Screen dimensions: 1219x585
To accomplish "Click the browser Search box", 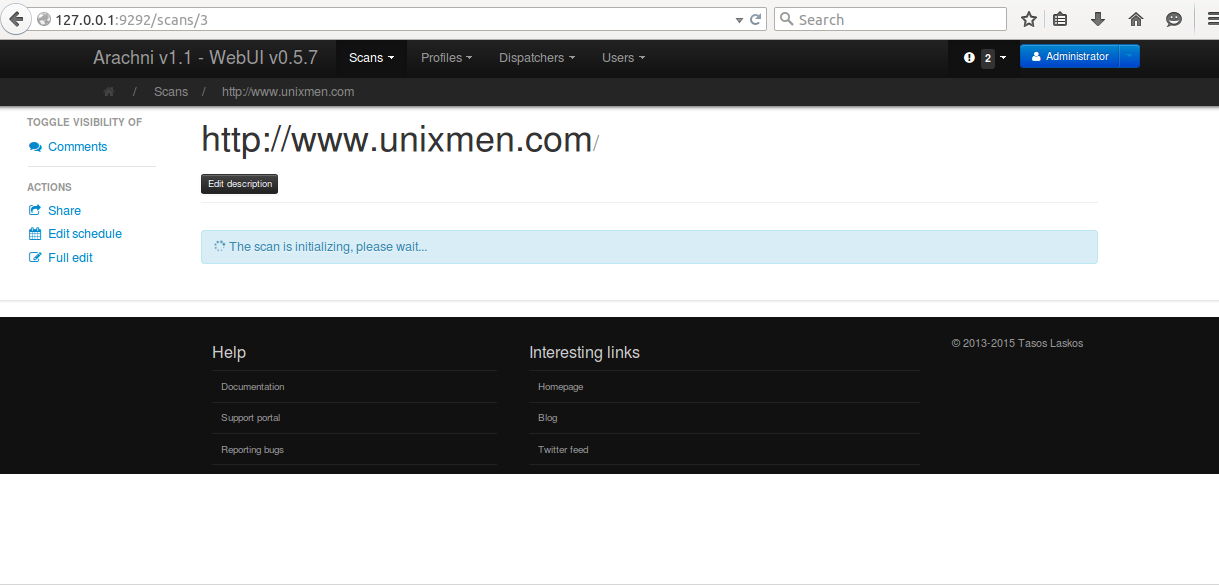I will click(890, 19).
